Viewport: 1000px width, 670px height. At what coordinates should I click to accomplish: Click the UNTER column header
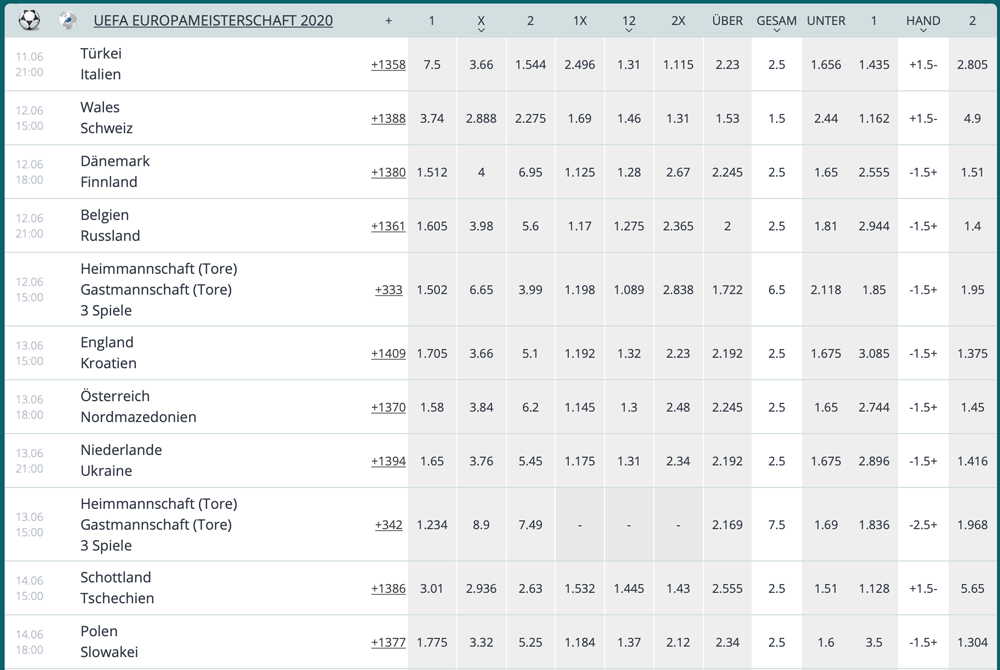click(826, 20)
